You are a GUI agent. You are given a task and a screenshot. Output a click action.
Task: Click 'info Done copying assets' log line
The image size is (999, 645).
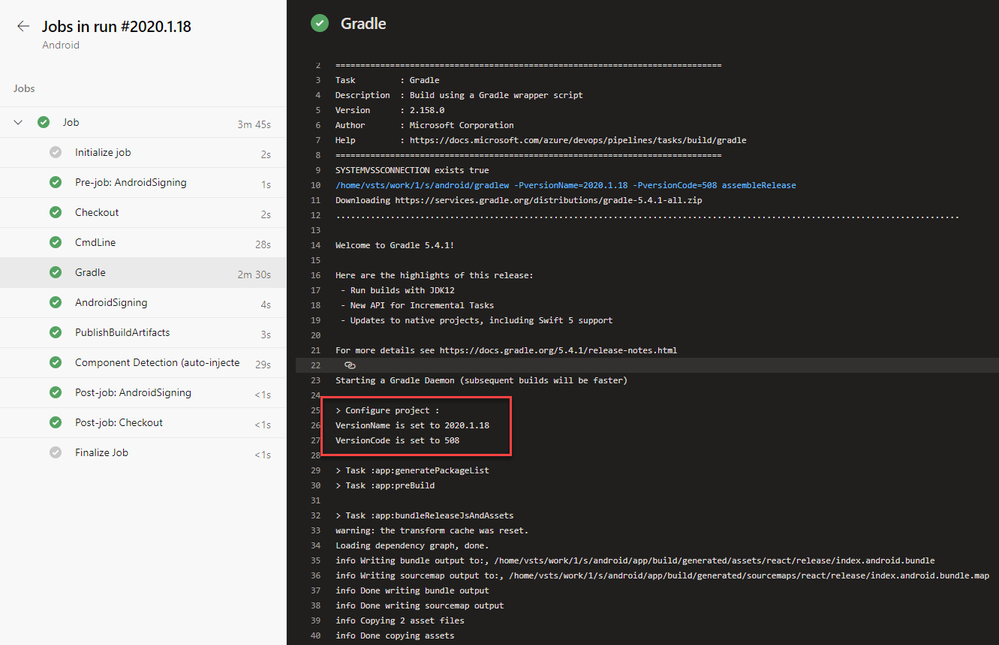(395, 635)
